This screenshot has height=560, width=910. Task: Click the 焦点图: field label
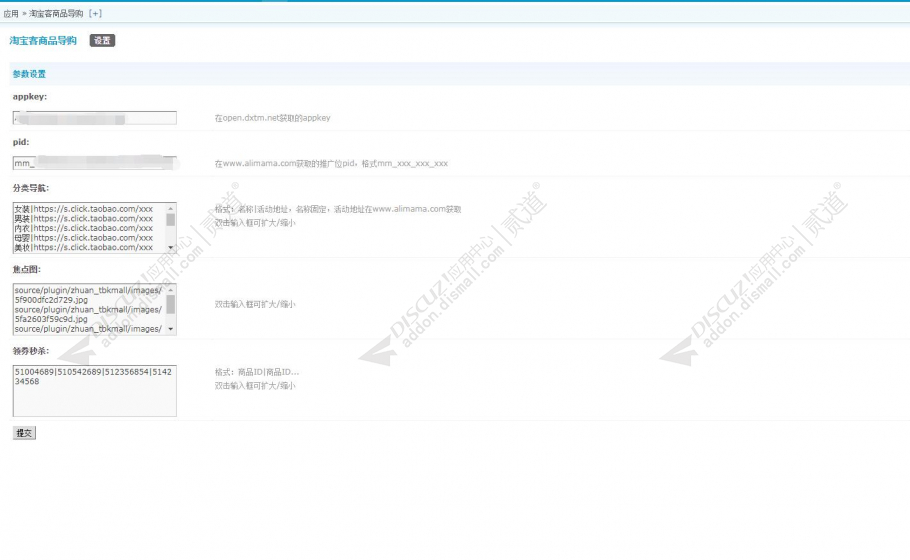click(x=27, y=269)
